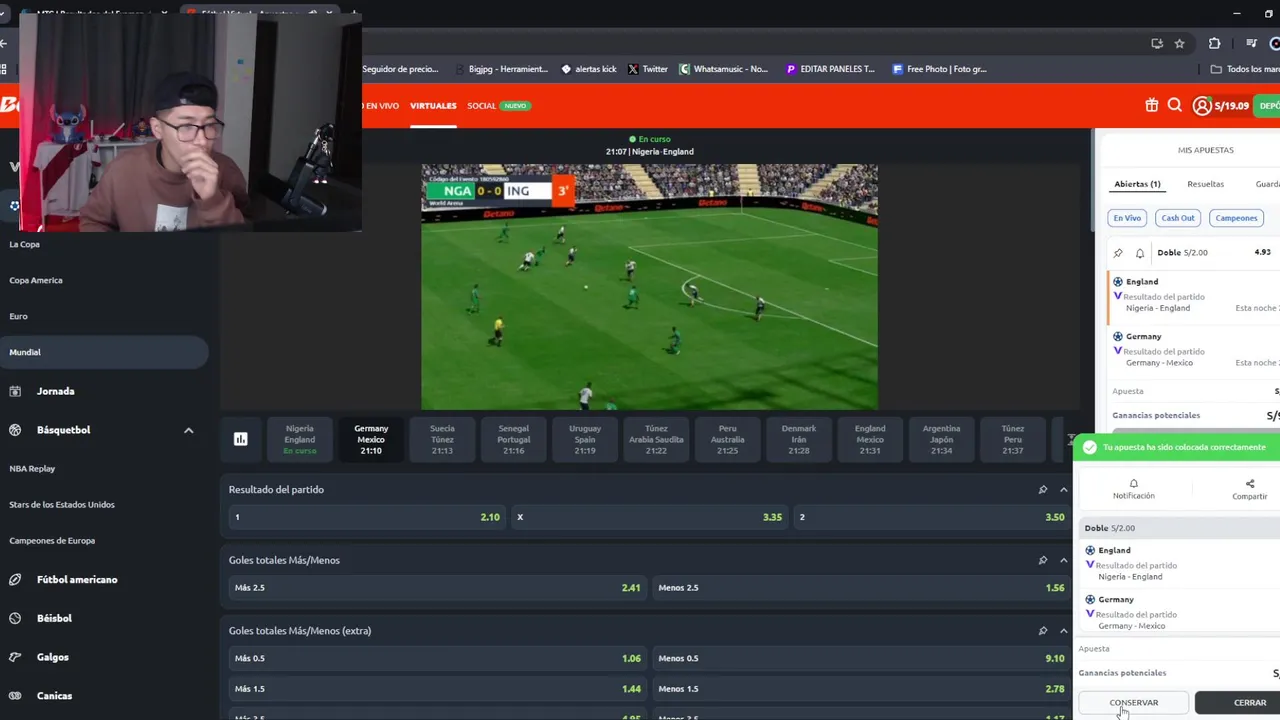
Task: Select the Suecia Túnez 21:13 match
Action: [x=442, y=439]
